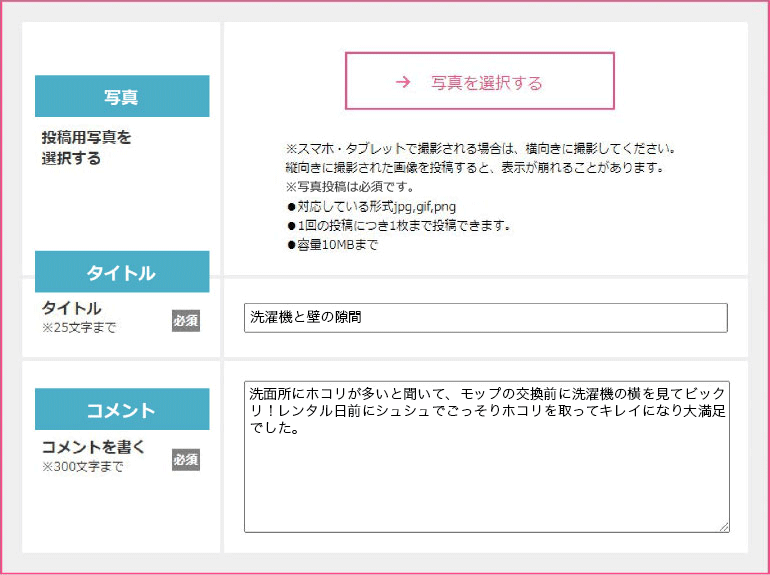Focus the タイトル text input field
Viewport: 770px width, 575px height.
(485, 318)
